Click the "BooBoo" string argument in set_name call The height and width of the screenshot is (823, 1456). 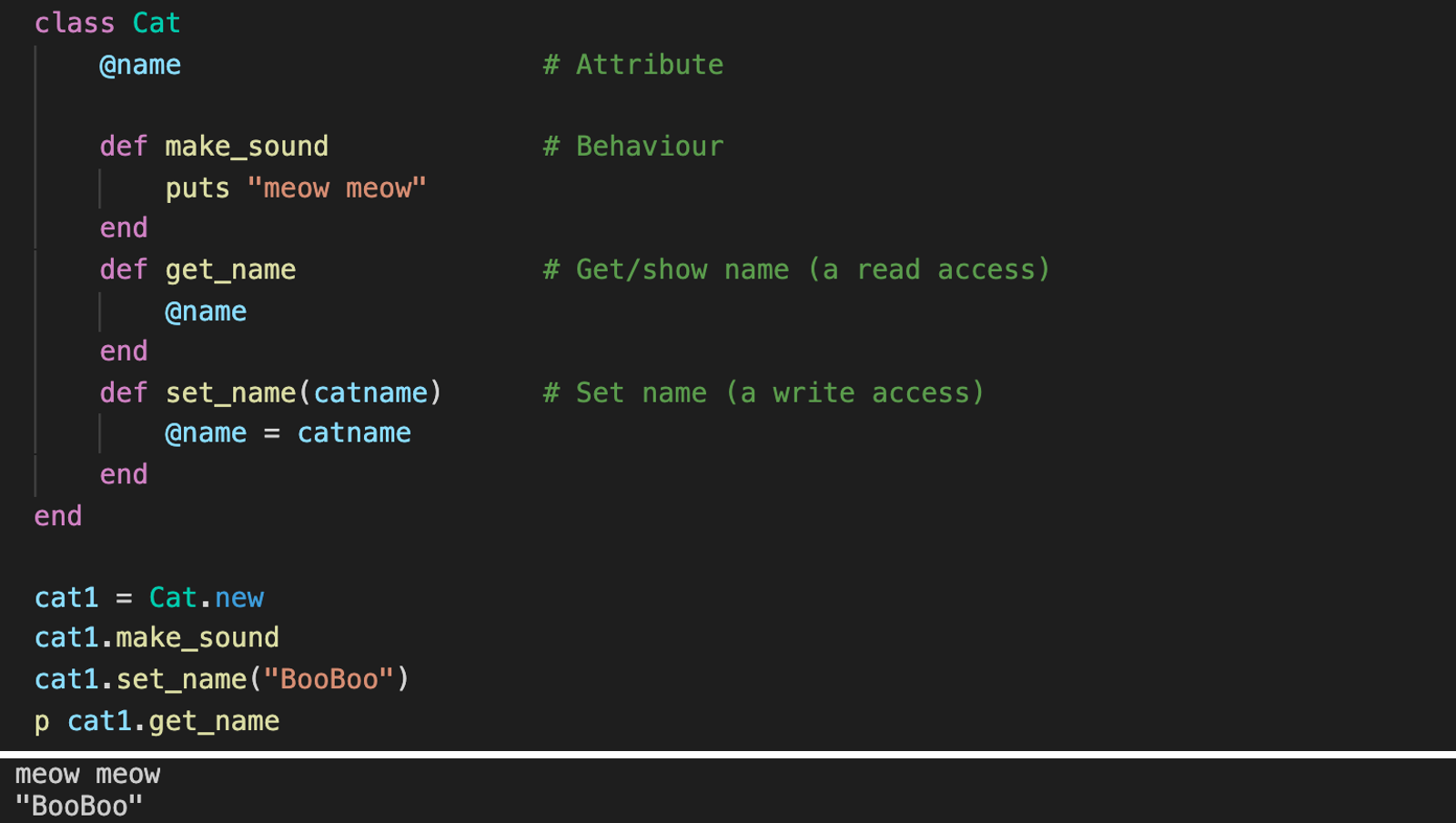click(329, 679)
